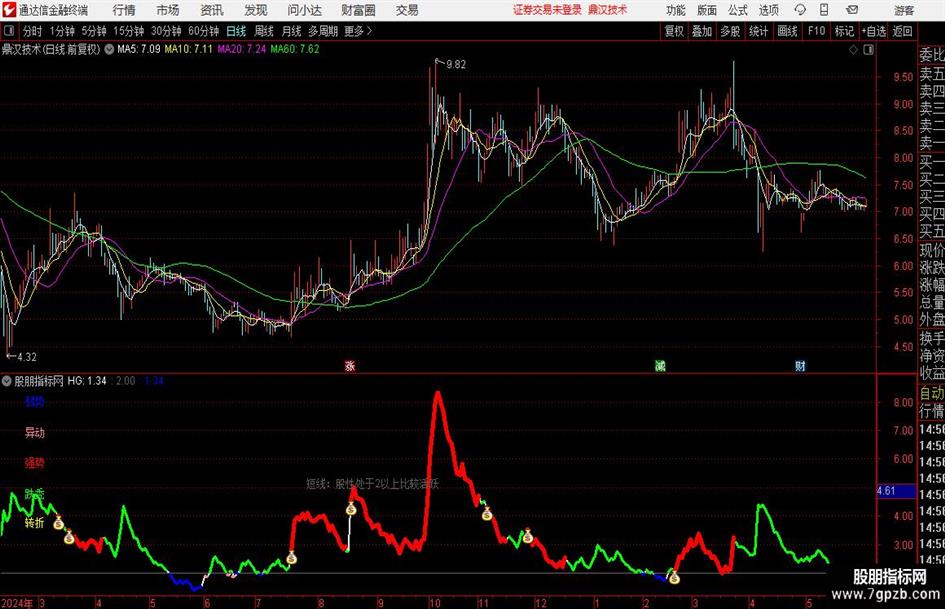Click the money bag signal above 转折 label
This screenshot has width=945, height=609.
pyautogui.click(x=58, y=522)
